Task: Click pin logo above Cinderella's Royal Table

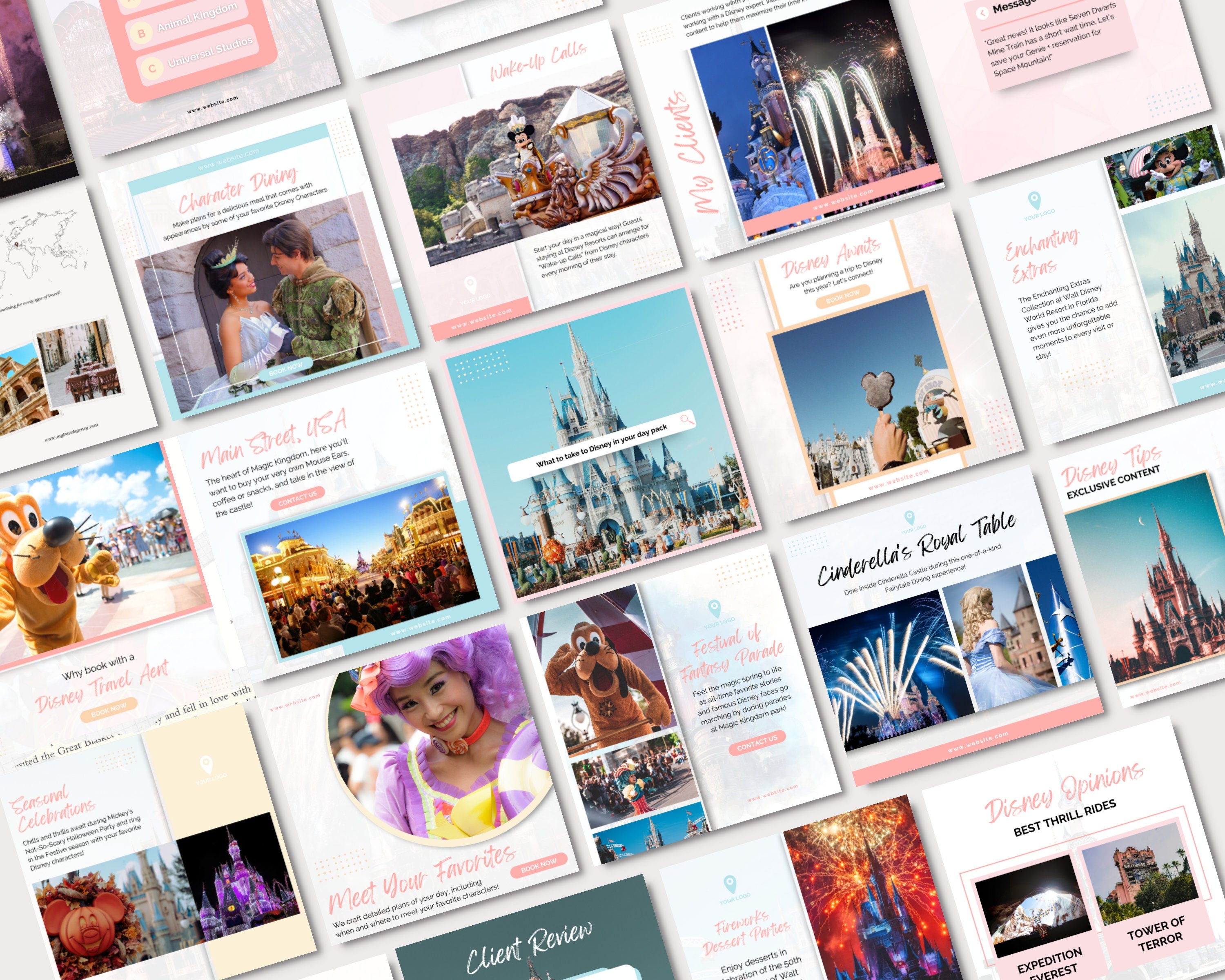Action: pos(910,517)
